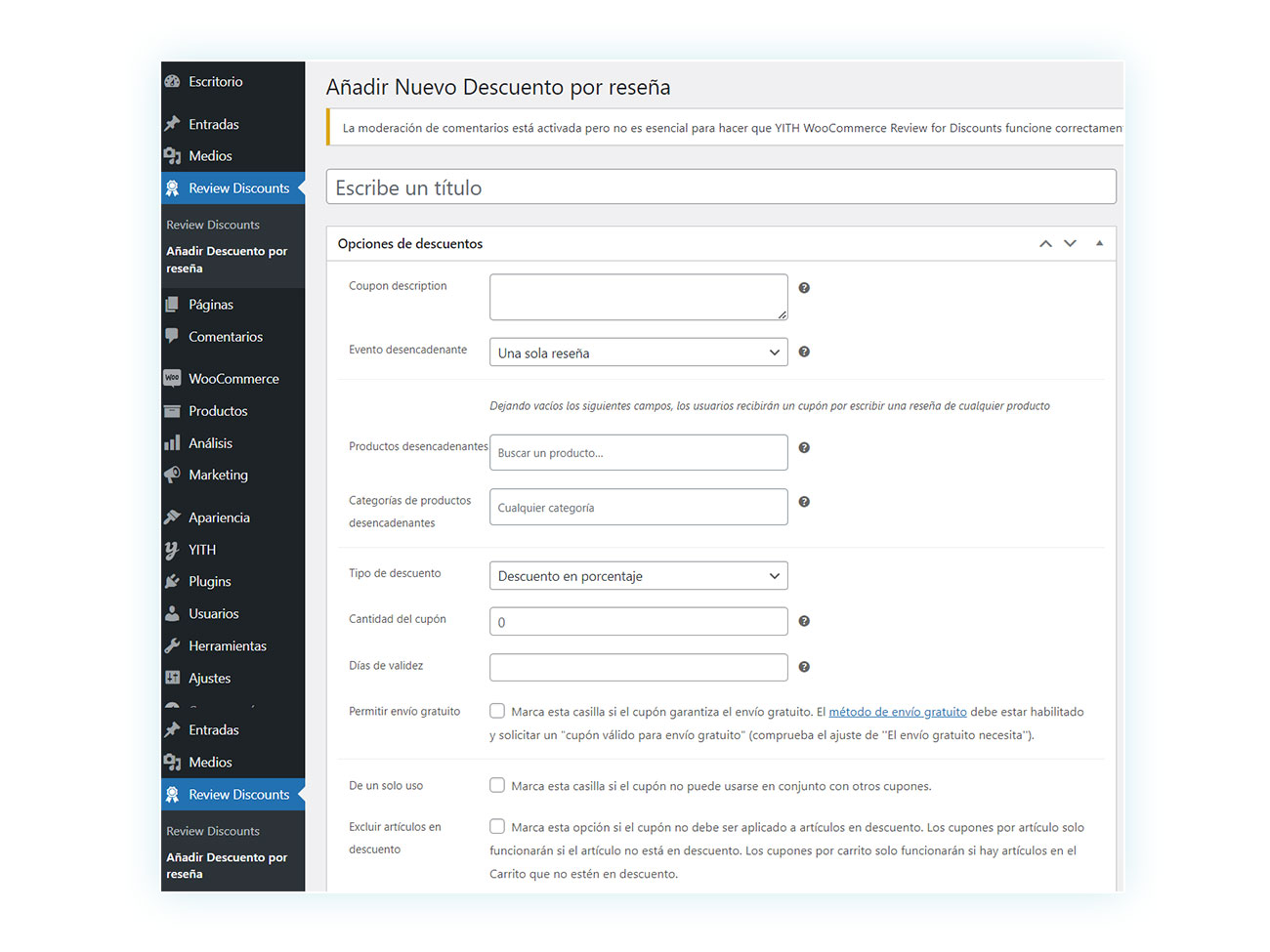Enable the Permitir envío gratuito checkbox

point(497,711)
